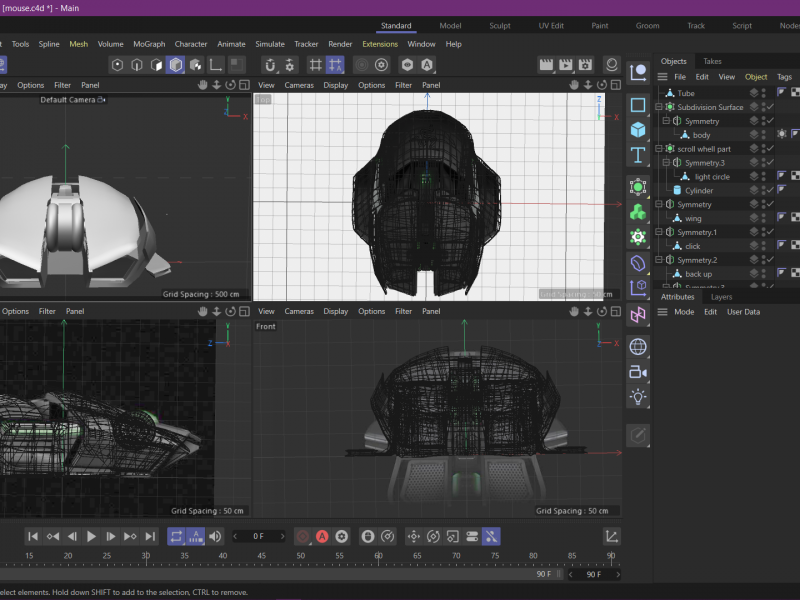Screen dimensions: 800x600
Task: Toggle the Subdivision Surface enable checkmark
Action: tap(770, 107)
